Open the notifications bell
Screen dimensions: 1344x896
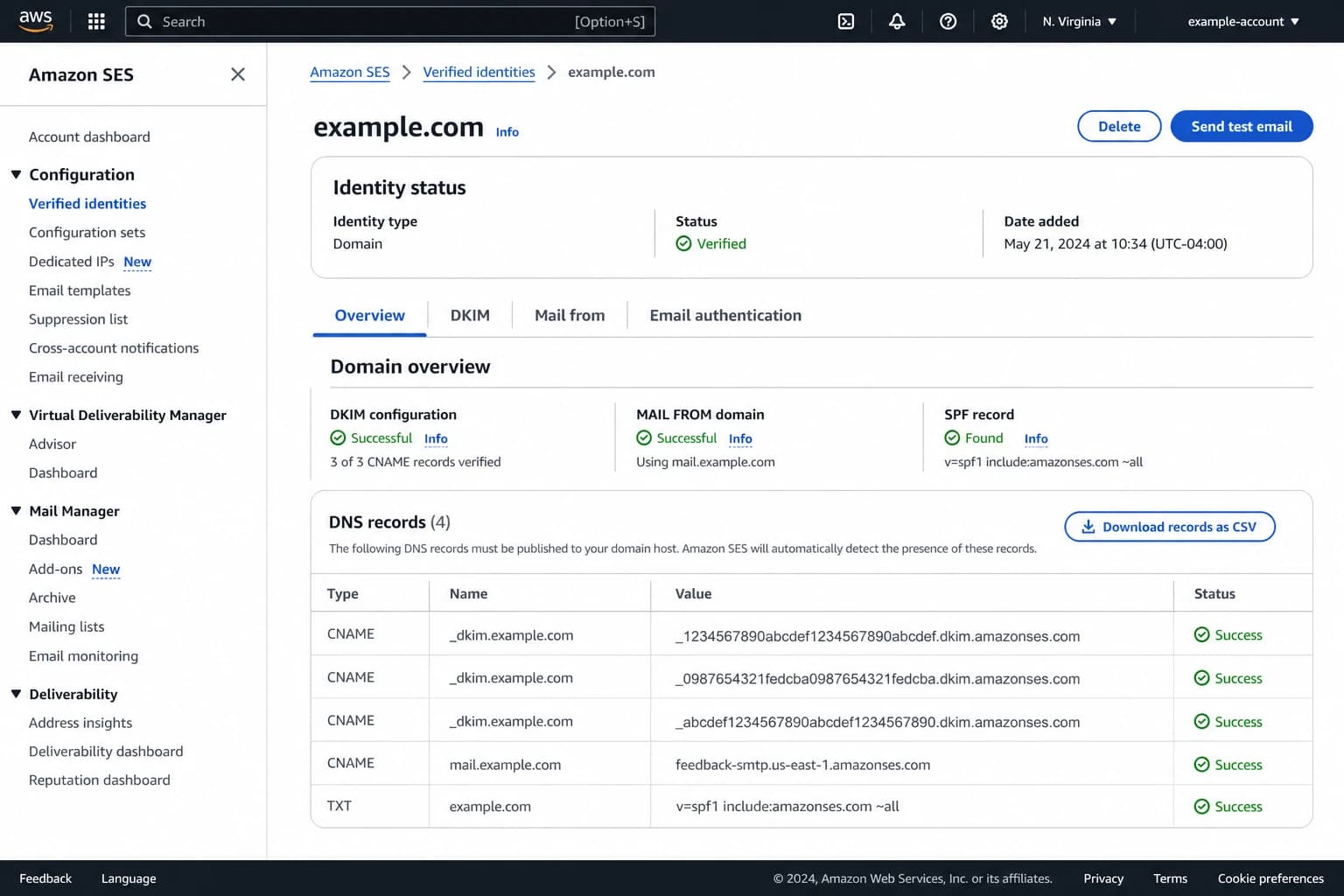pyautogui.click(x=897, y=21)
